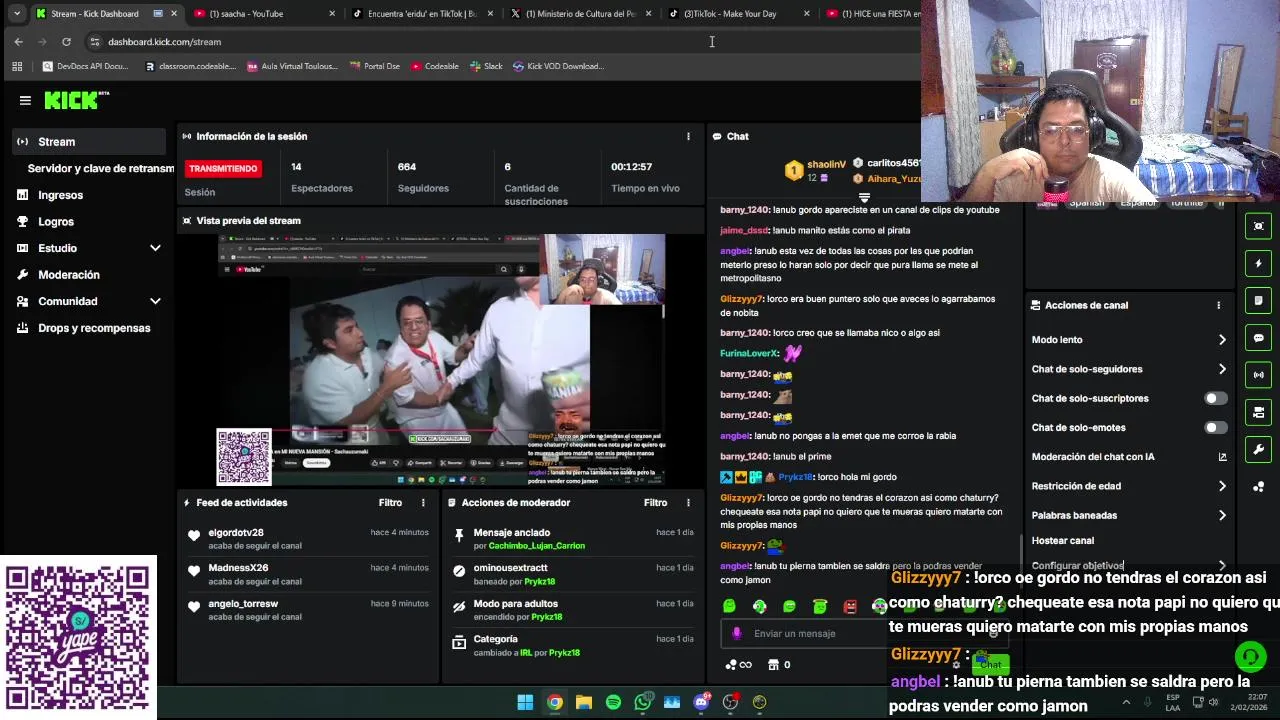Select Stream in the sidebar
Image resolution: width=1280 pixels, height=720 pixels.
88,142
